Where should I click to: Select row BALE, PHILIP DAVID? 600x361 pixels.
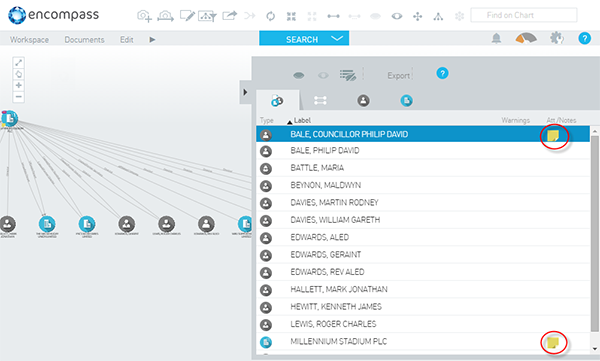pos(423,151)
